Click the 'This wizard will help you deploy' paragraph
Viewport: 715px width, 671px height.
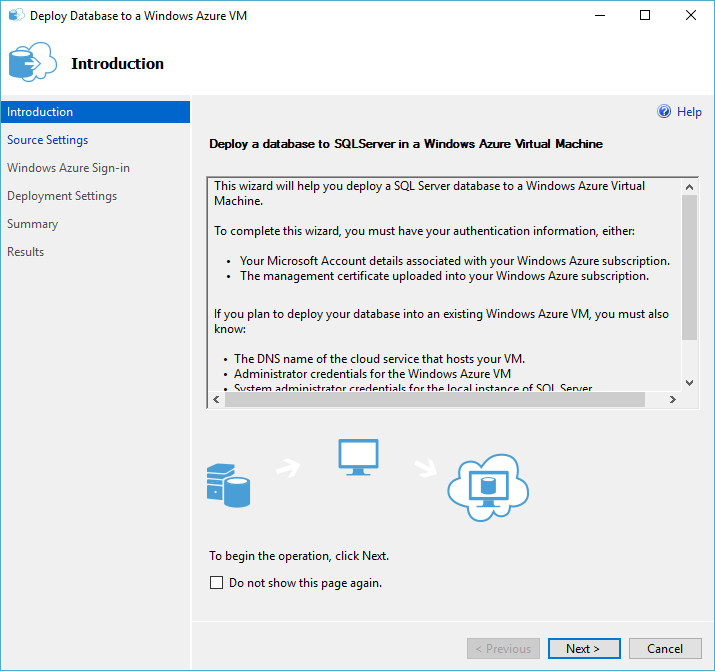pos(430,193)
